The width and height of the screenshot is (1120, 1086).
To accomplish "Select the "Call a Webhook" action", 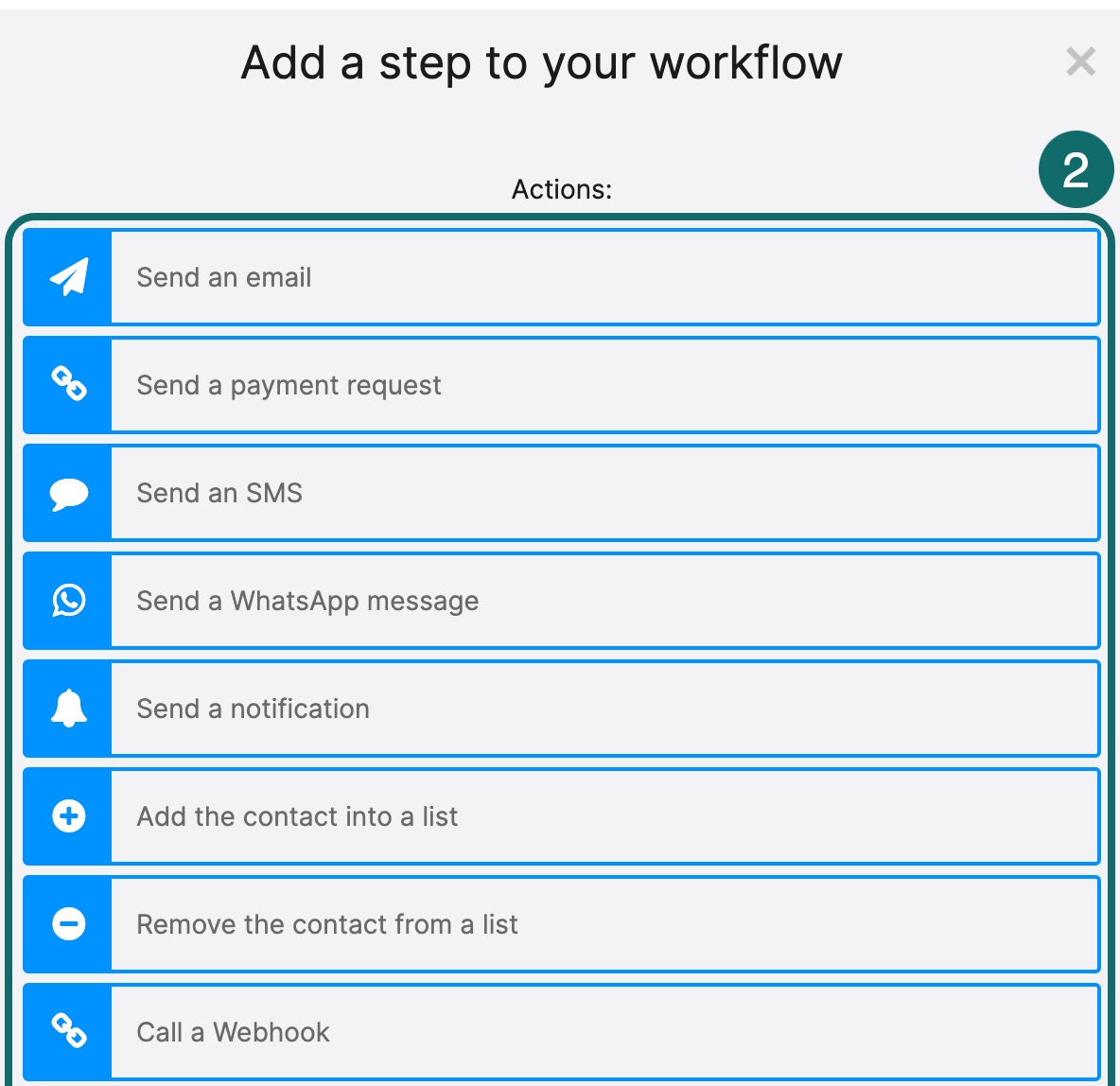I will tap(234, 1032).
